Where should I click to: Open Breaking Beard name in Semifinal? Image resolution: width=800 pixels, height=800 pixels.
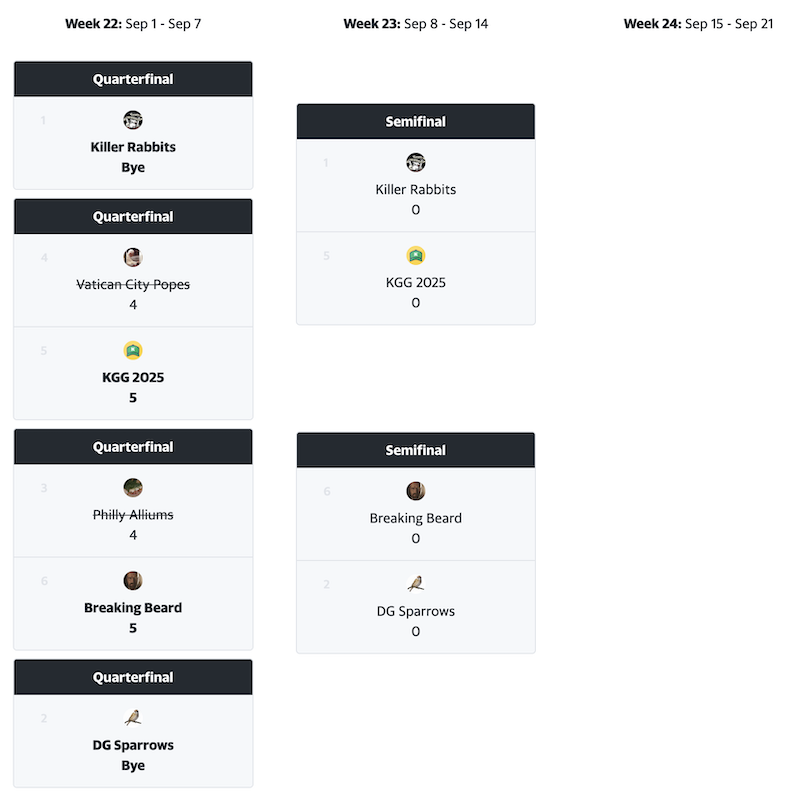pyautogui.click(x=415, y=518)
